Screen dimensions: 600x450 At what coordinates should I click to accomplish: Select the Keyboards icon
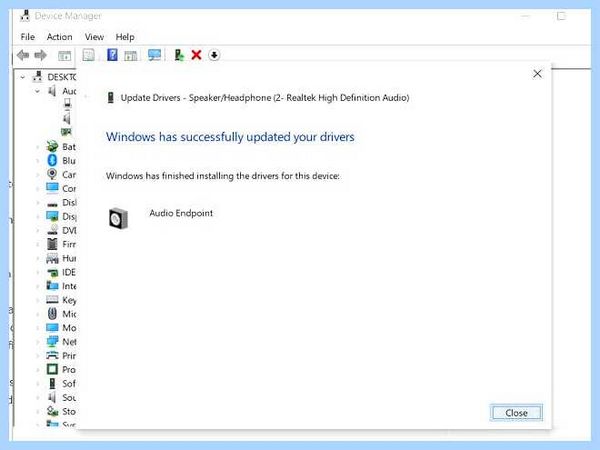point(52,300)
